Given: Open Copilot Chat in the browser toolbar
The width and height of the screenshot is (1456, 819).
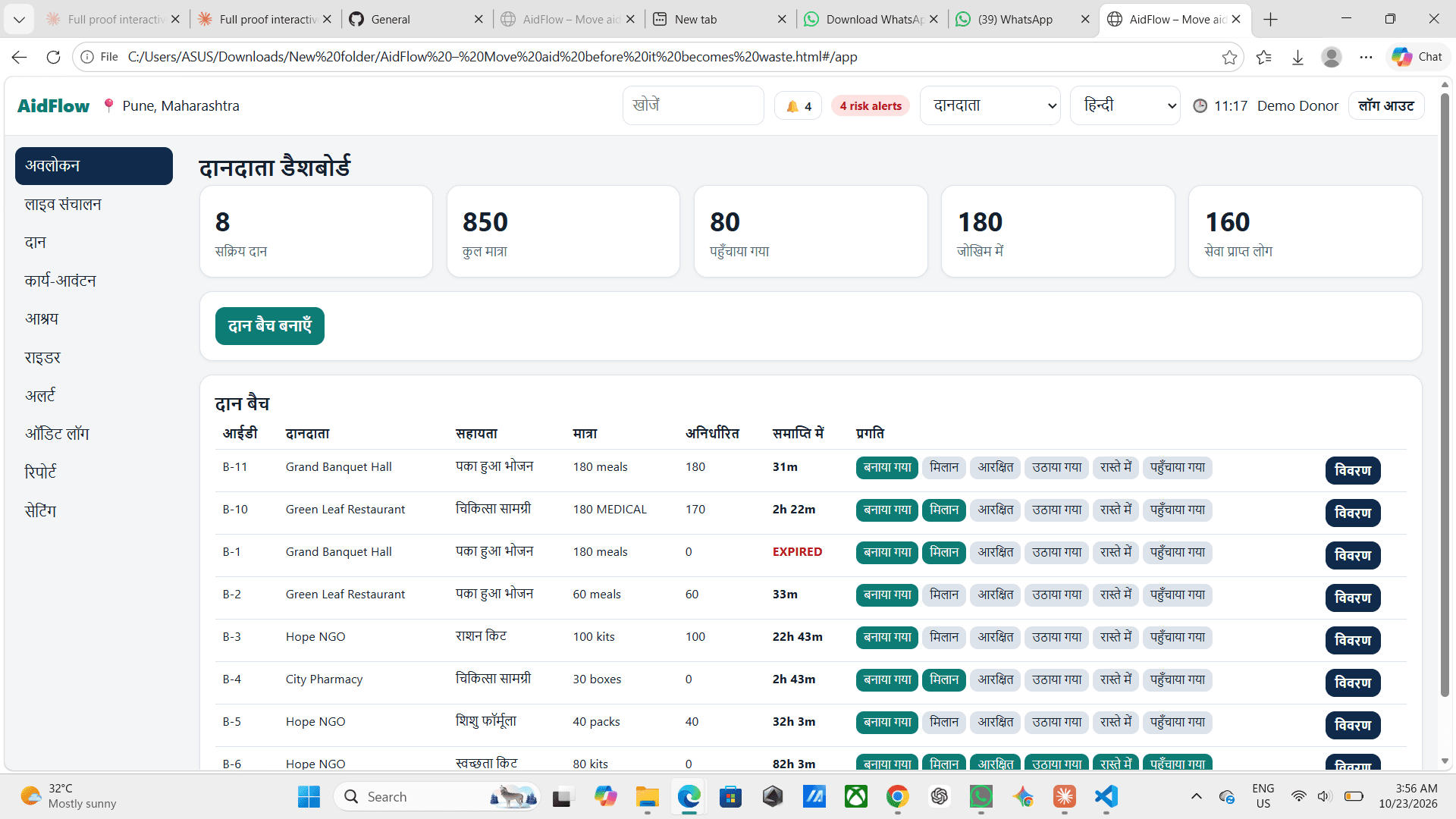Looking at the screenshot, I should click(x=1417, y=57).
